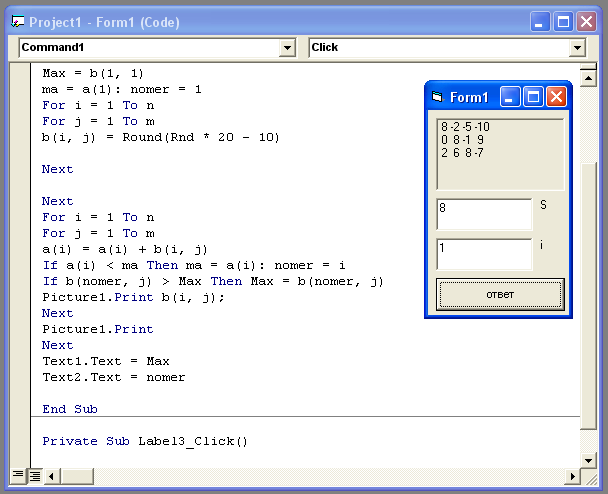The image size is (608, 494).
Task: Close the Project1 code window
Action: pyautogui.click(x=586, y=22)
